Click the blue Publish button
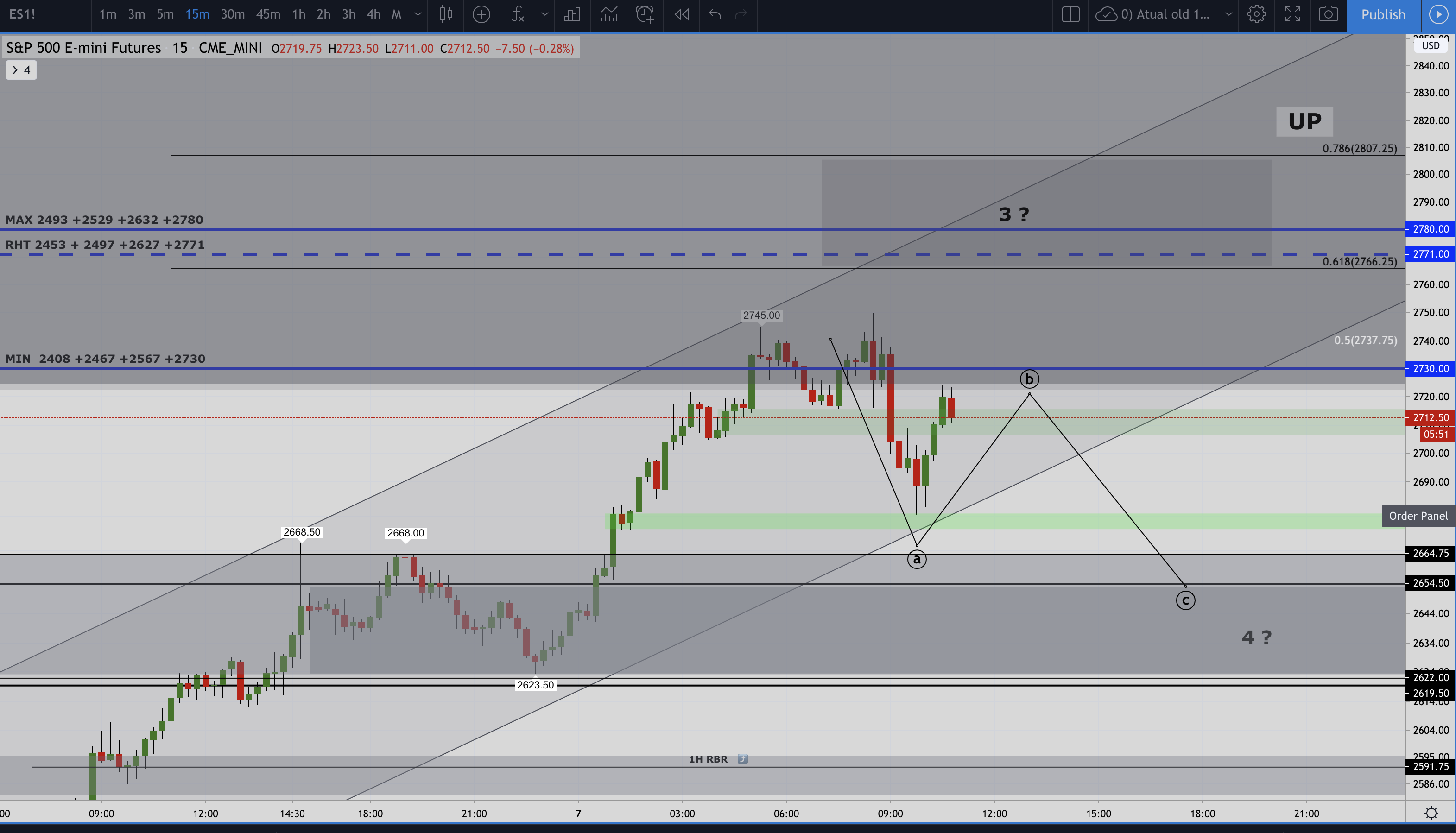 pos(1383,14)
